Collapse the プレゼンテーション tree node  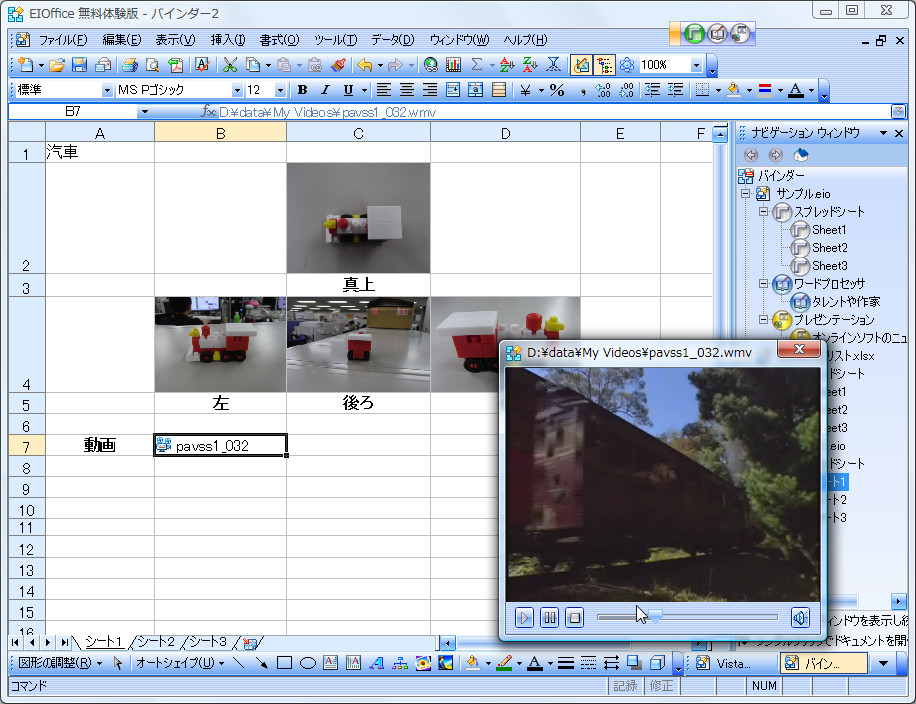[764, 320]
